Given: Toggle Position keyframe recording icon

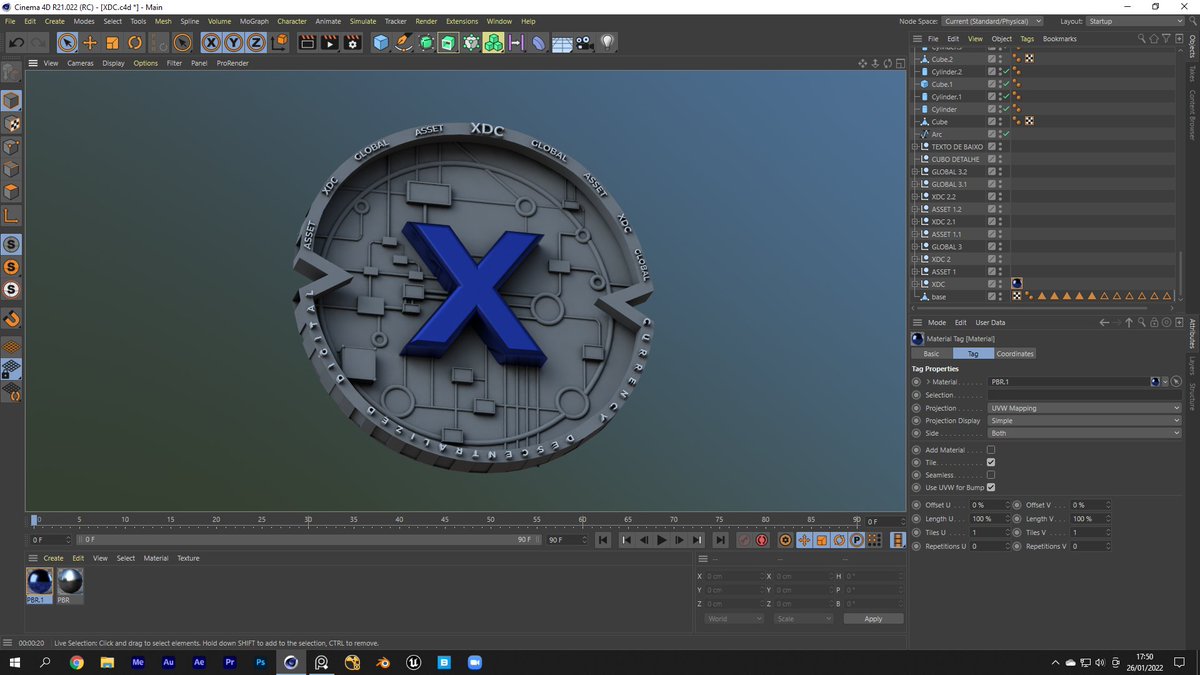Looking at the screenshot, I should [x=803, y=540].
